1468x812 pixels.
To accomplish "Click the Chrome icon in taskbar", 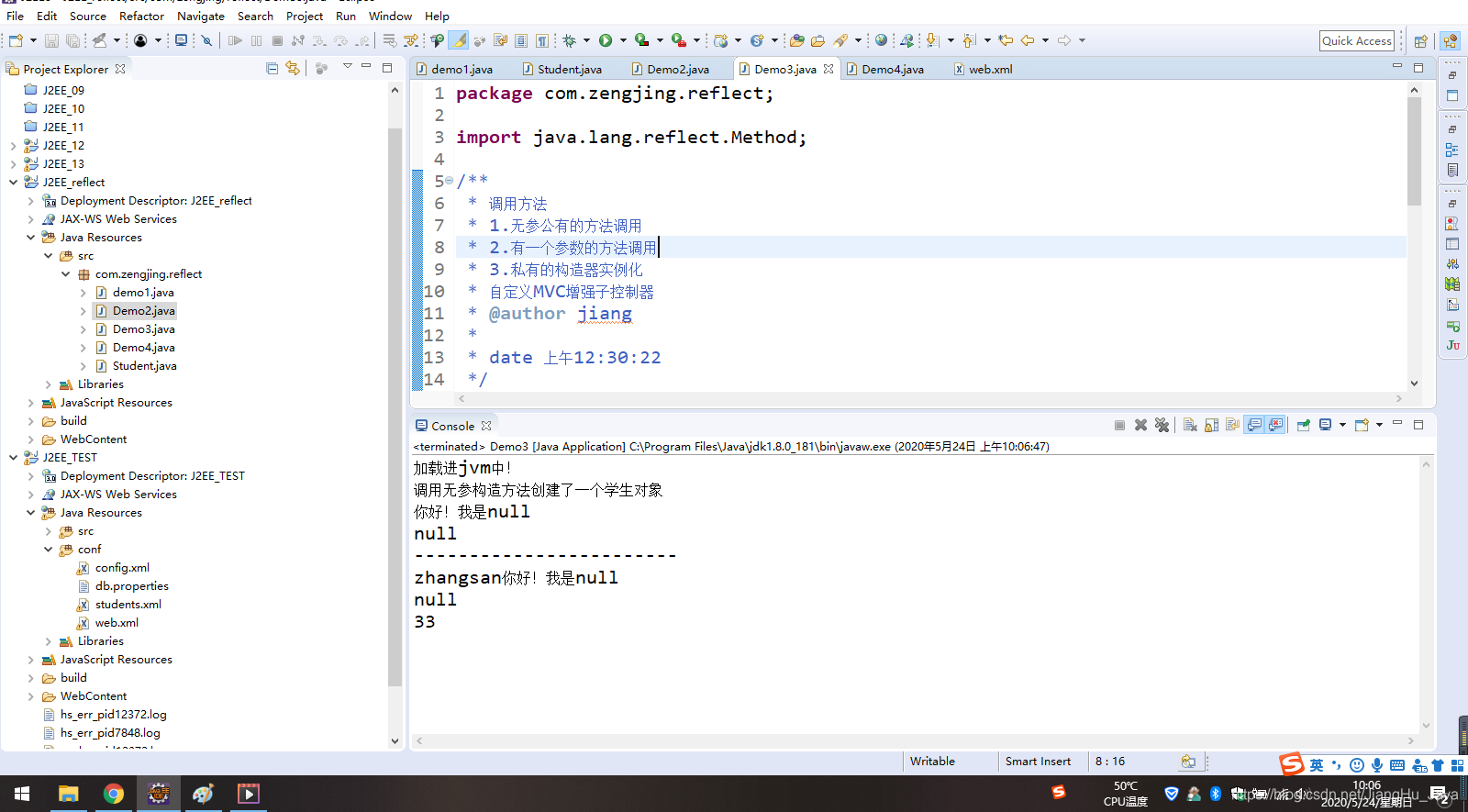I will (114, 794).
